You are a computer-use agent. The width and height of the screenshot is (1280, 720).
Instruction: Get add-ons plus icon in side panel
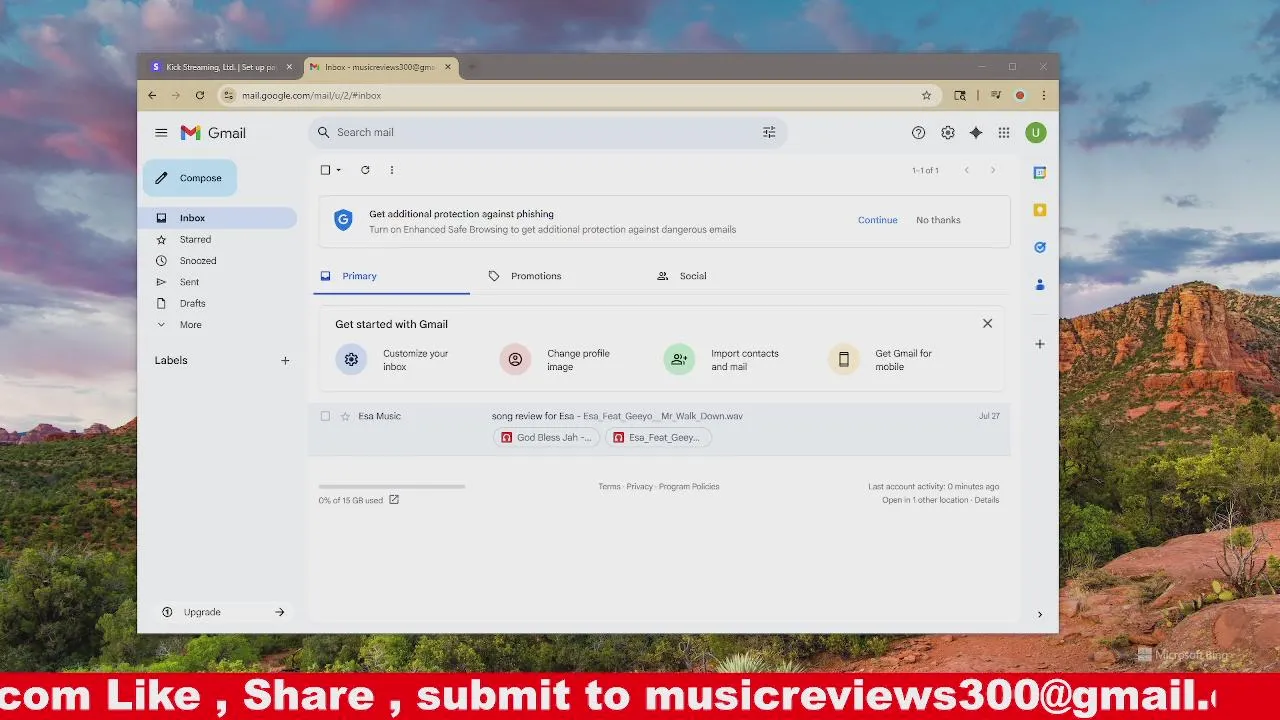pyautogui.click(x=1040, y=344)
